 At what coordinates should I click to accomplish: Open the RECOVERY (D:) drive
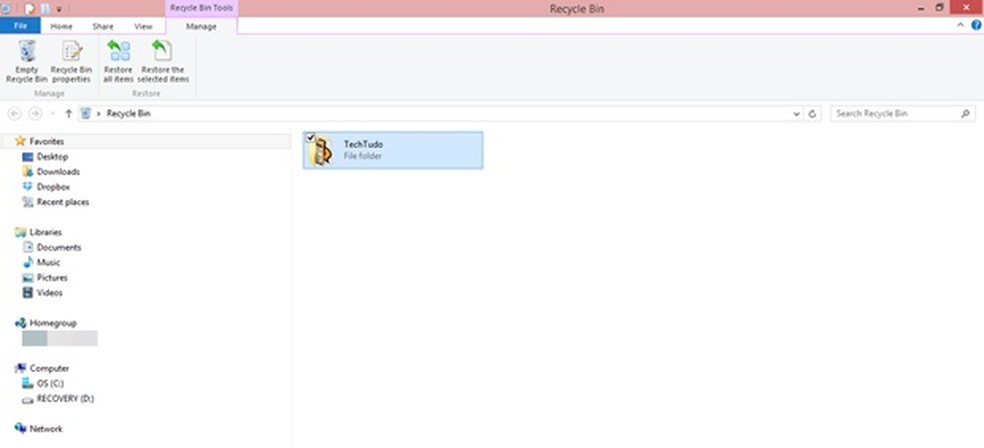tap(65, 398)
